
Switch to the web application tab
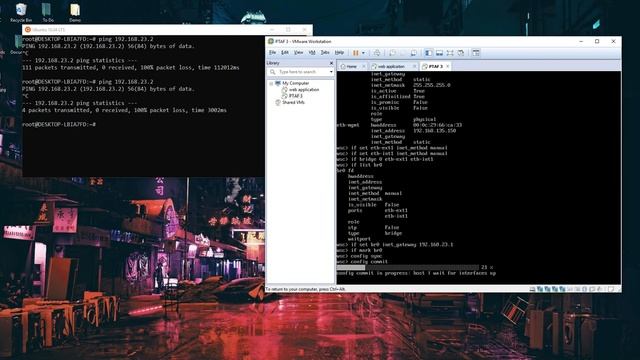click(x=391, y=66)
